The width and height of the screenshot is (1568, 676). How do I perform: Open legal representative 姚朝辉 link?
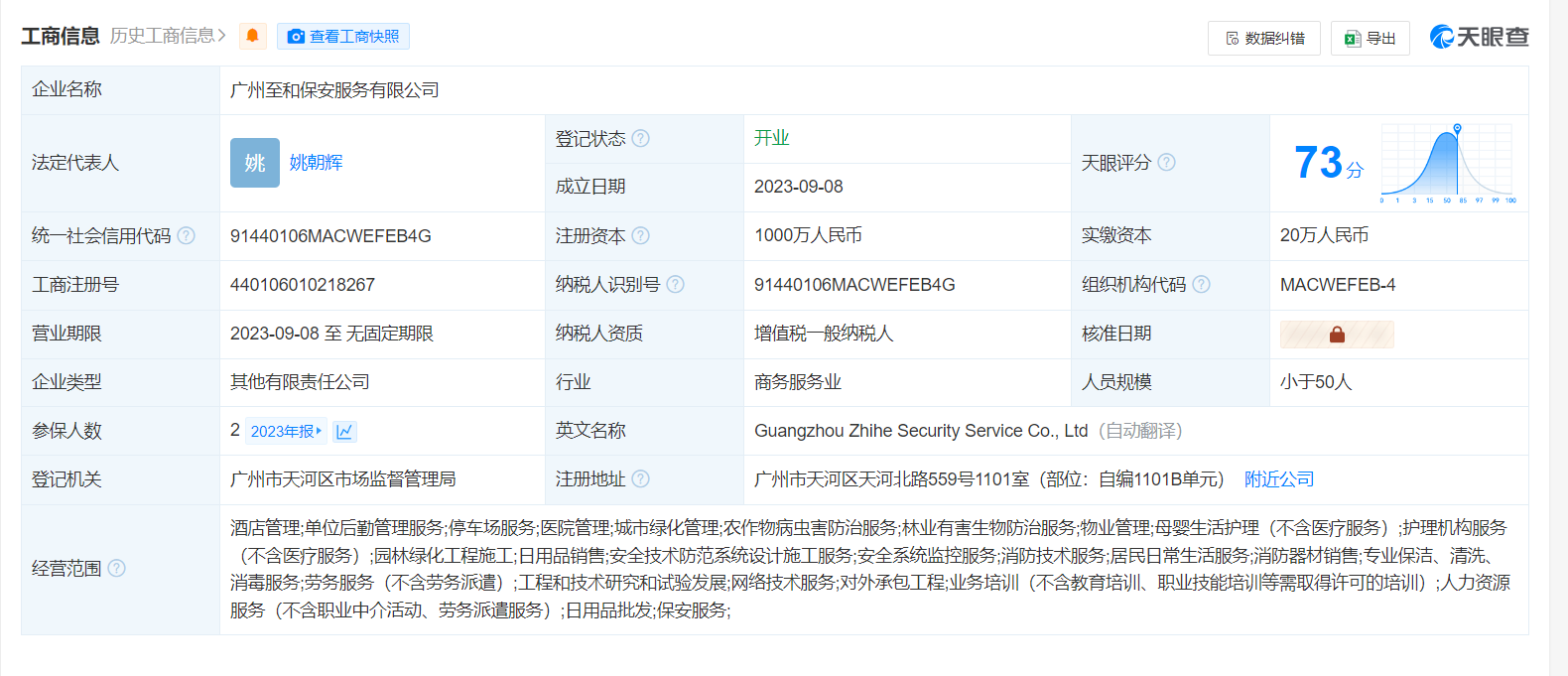point(317,163)
